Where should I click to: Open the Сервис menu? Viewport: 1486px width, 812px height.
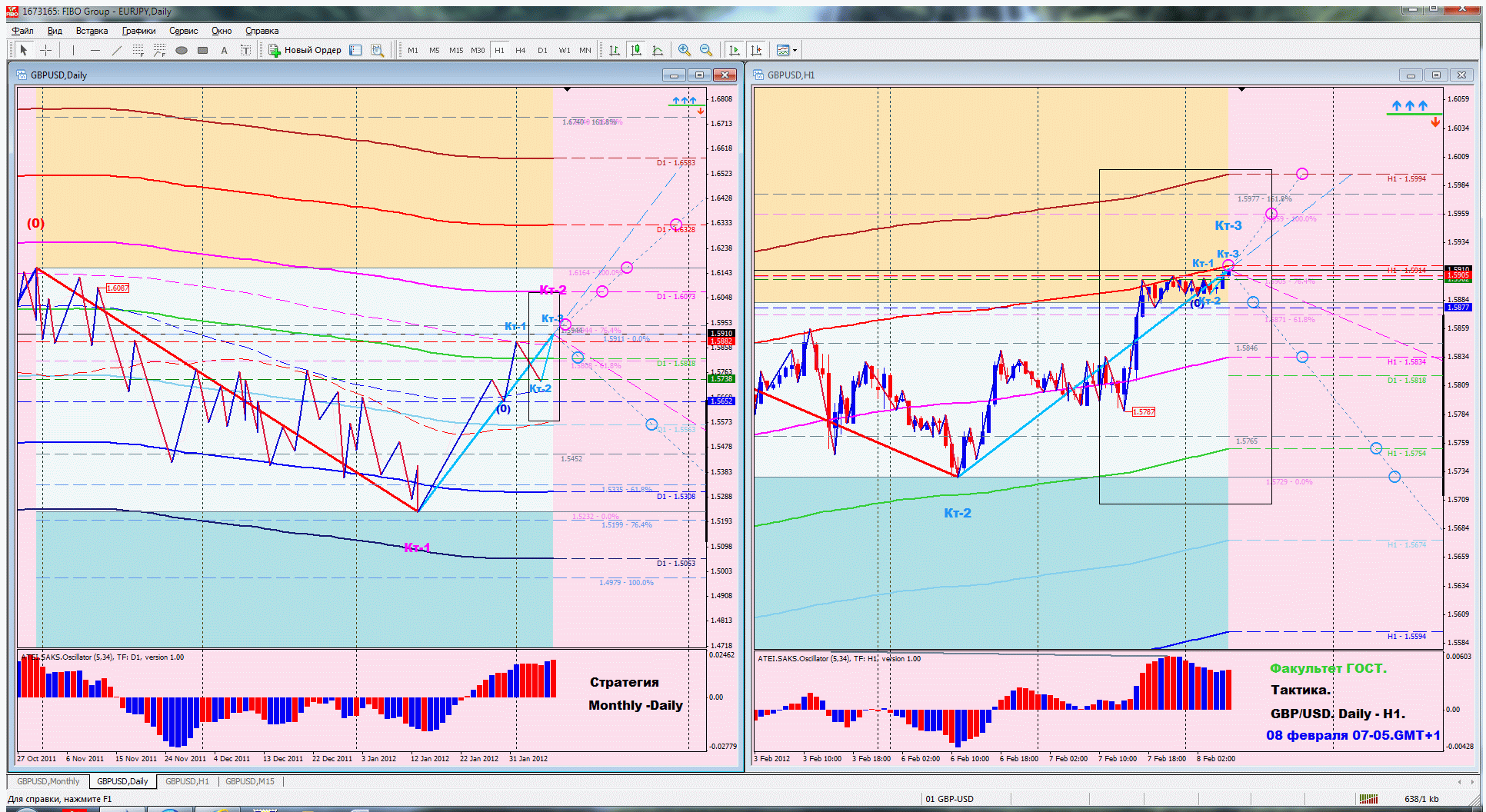184,31
